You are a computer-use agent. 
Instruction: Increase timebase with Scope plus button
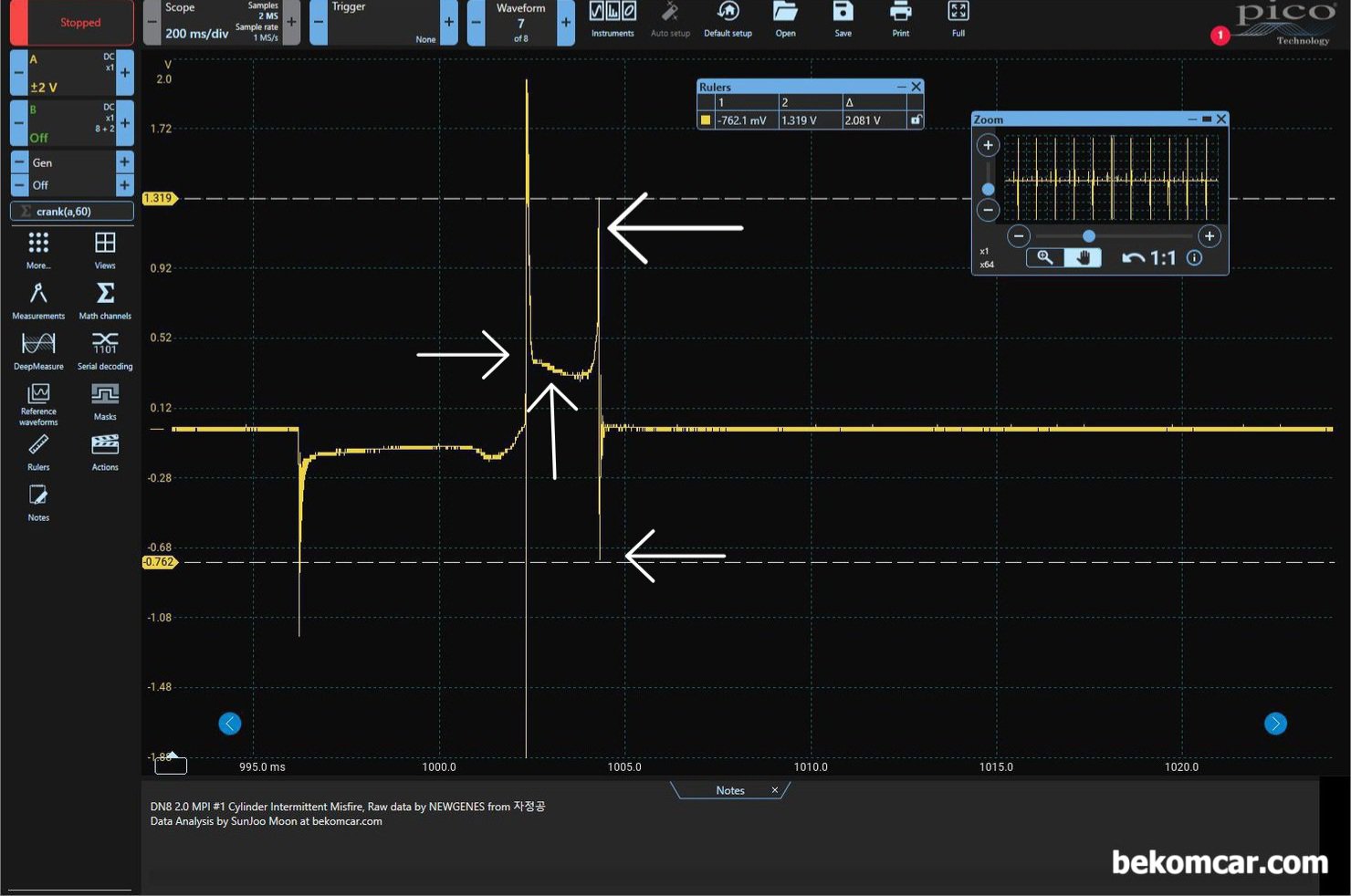click(291, 23)
